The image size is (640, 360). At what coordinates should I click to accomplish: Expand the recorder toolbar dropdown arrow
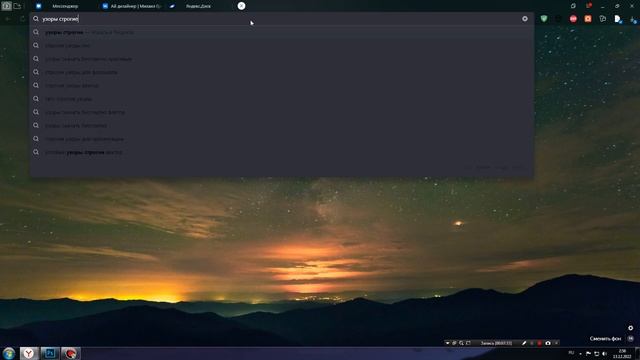[x=447, y=343]
